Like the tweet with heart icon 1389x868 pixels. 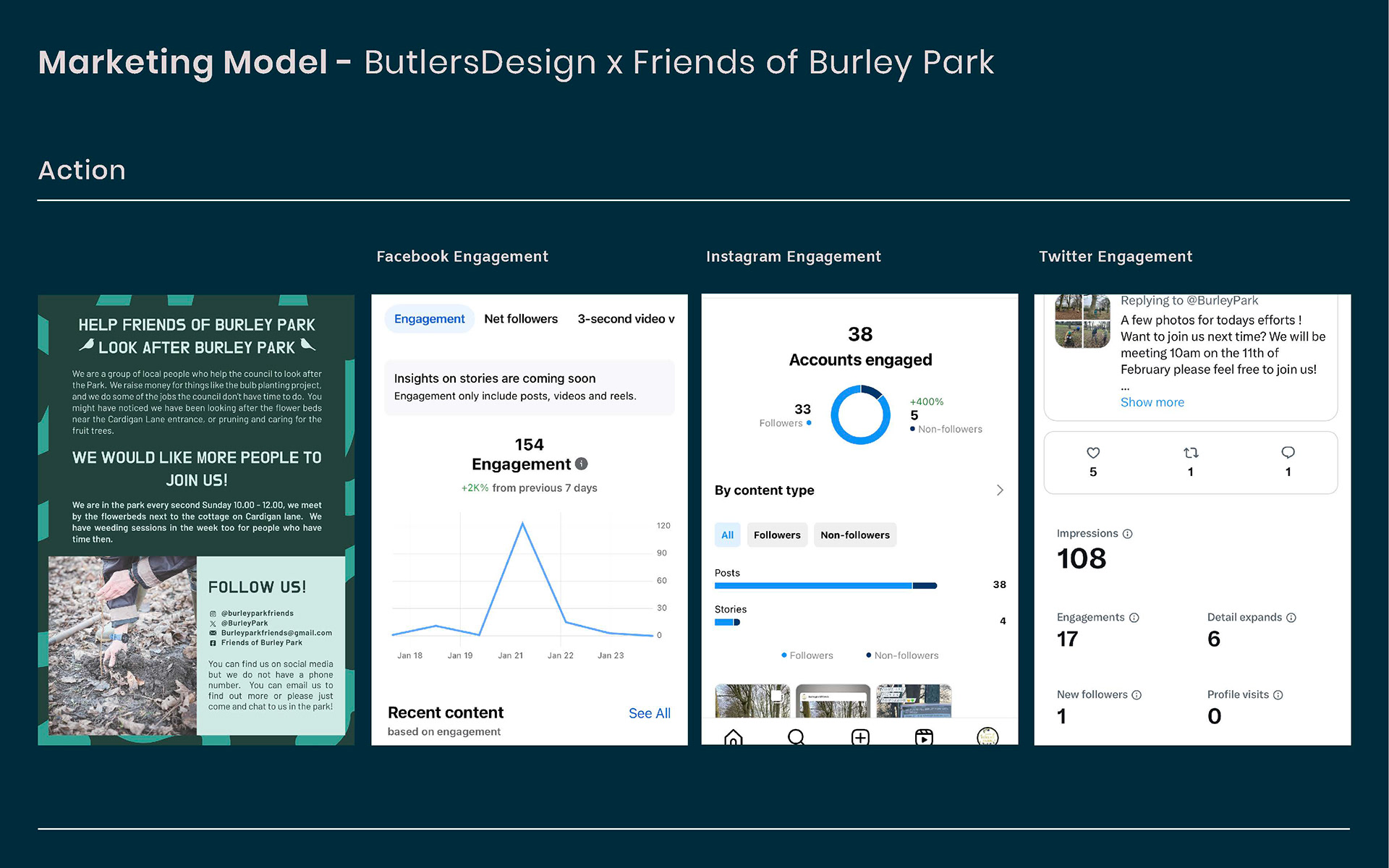pyautogui.click(x=1093, y=453)
